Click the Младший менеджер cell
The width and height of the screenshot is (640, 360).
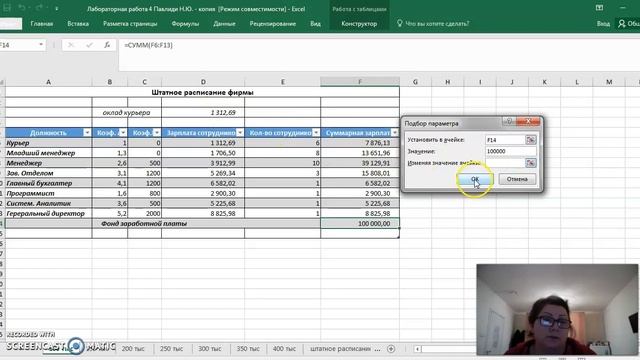[x=48, y=153]
